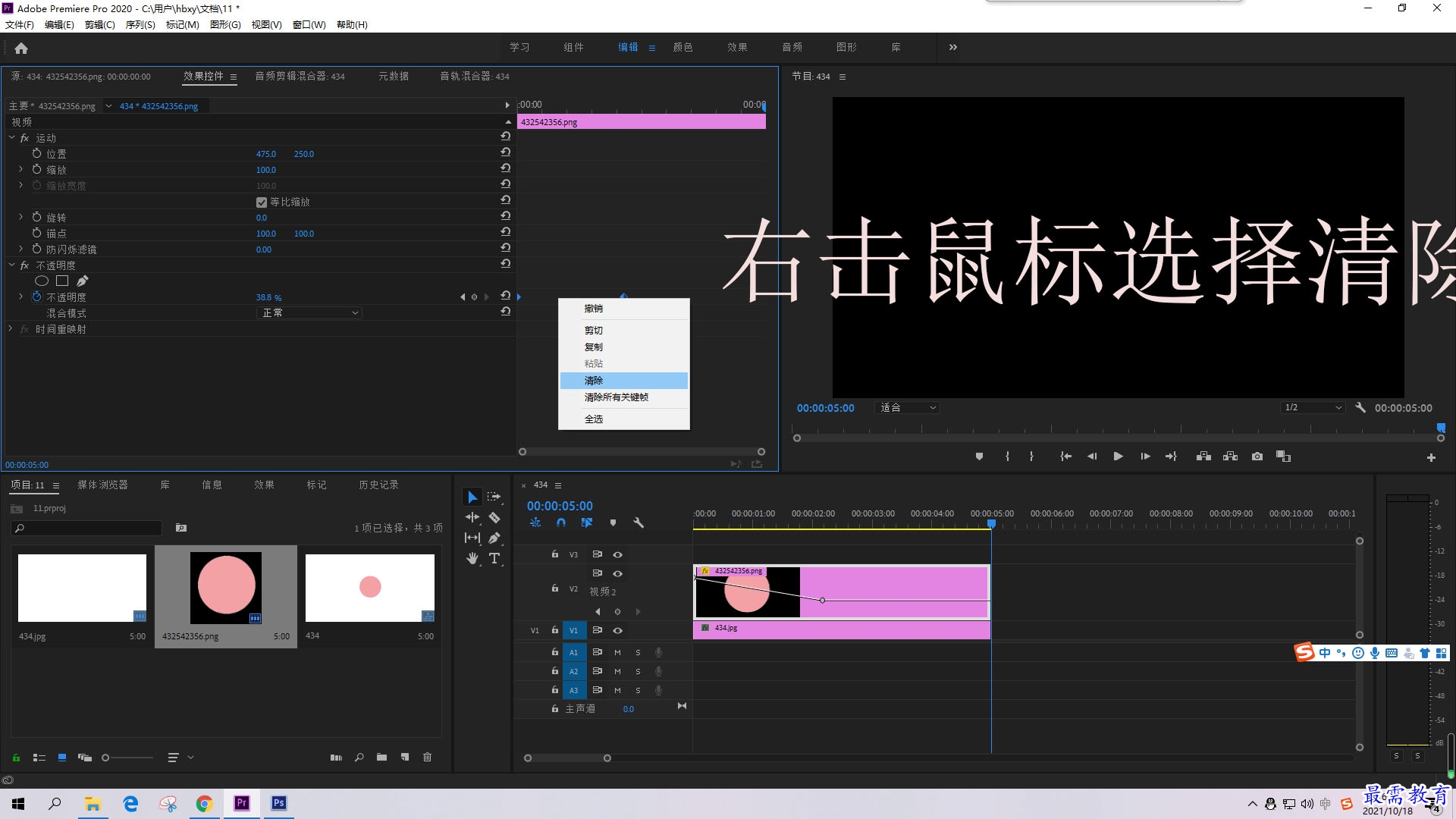Toggle uniform scale checkbox
This screenshot has height=819, width=1456.
pos(262,202)
